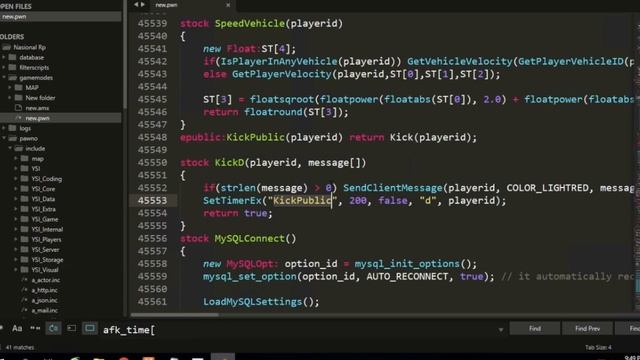Click the Find button

pyautogui.click(x=535, y=329)
